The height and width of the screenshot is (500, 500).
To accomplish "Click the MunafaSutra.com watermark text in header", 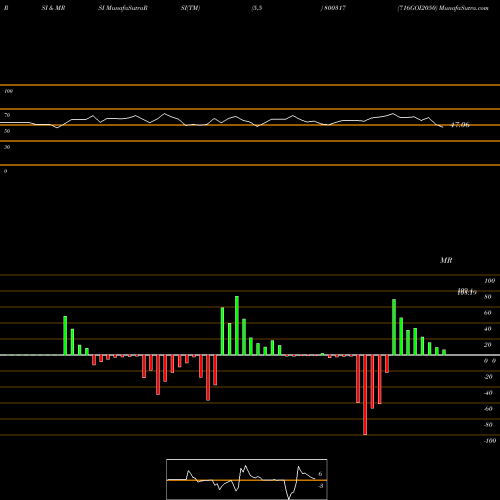I will 464,8.
